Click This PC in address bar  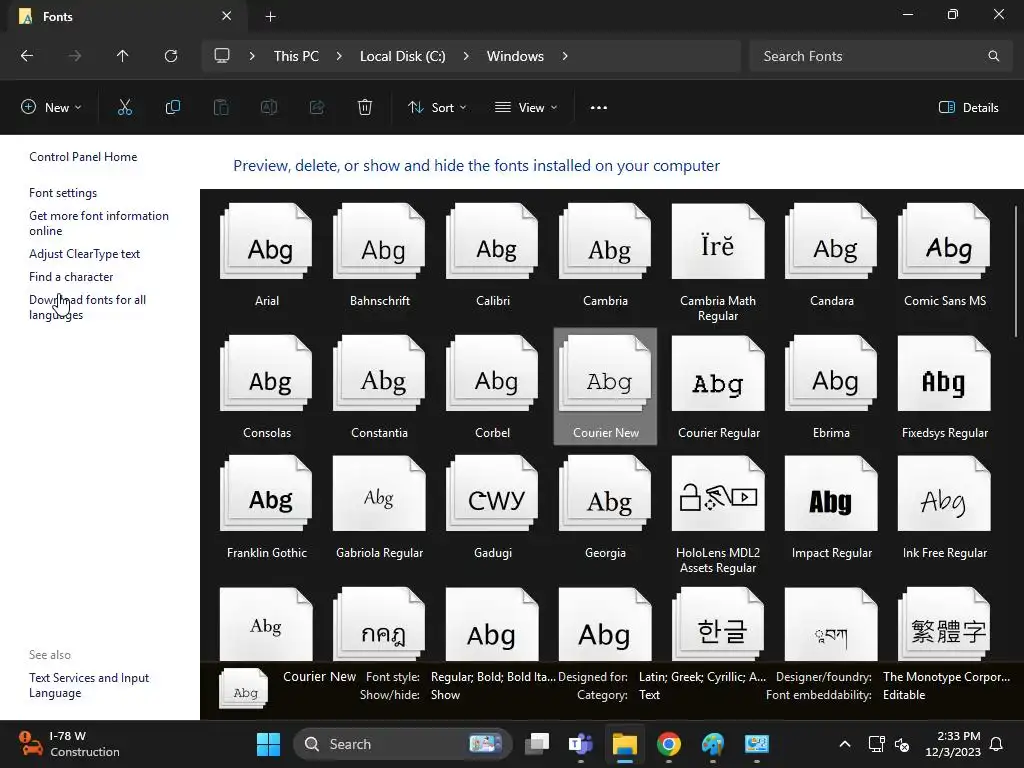tap(296, 56)
